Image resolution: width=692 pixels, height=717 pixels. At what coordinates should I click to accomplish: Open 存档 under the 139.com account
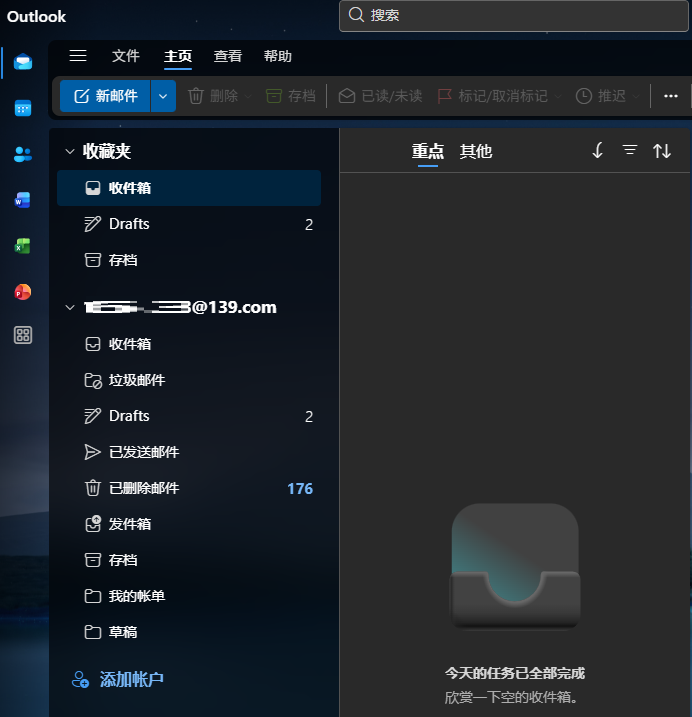pyautogui.click(x=189, y=560)
